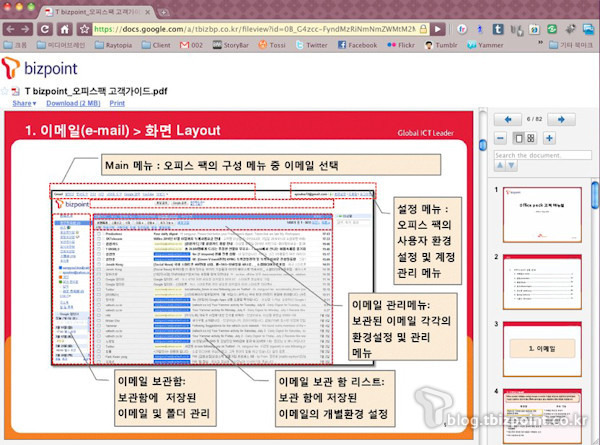Image resolution: width=600 pixels, height=445 pixels.
Task: Find next search result arrow
Action: 512,166
